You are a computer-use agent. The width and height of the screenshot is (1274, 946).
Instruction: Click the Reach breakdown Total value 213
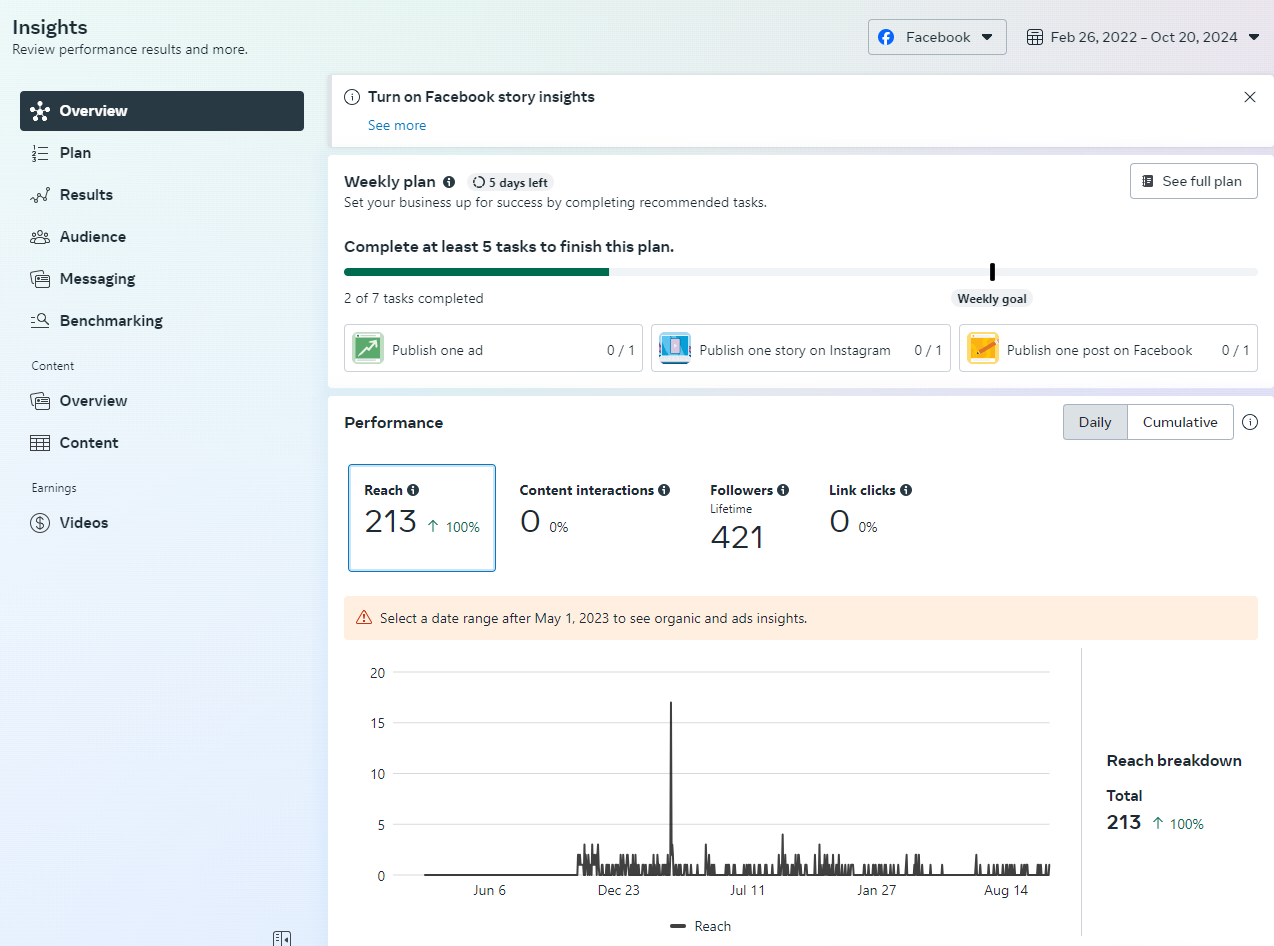point(1124,823)
